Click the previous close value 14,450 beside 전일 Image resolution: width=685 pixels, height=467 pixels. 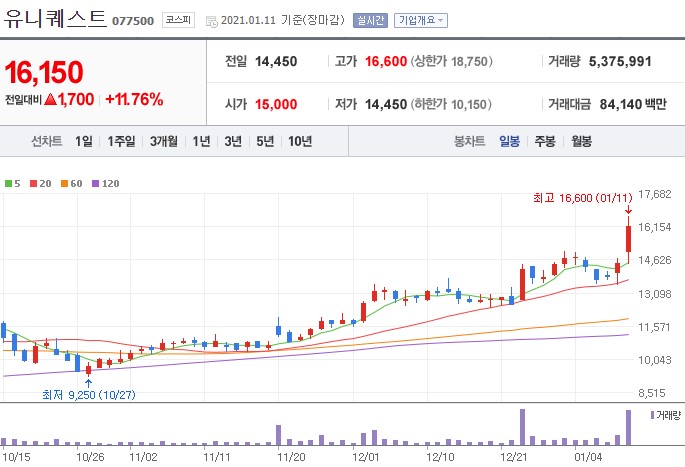[276, 62]
